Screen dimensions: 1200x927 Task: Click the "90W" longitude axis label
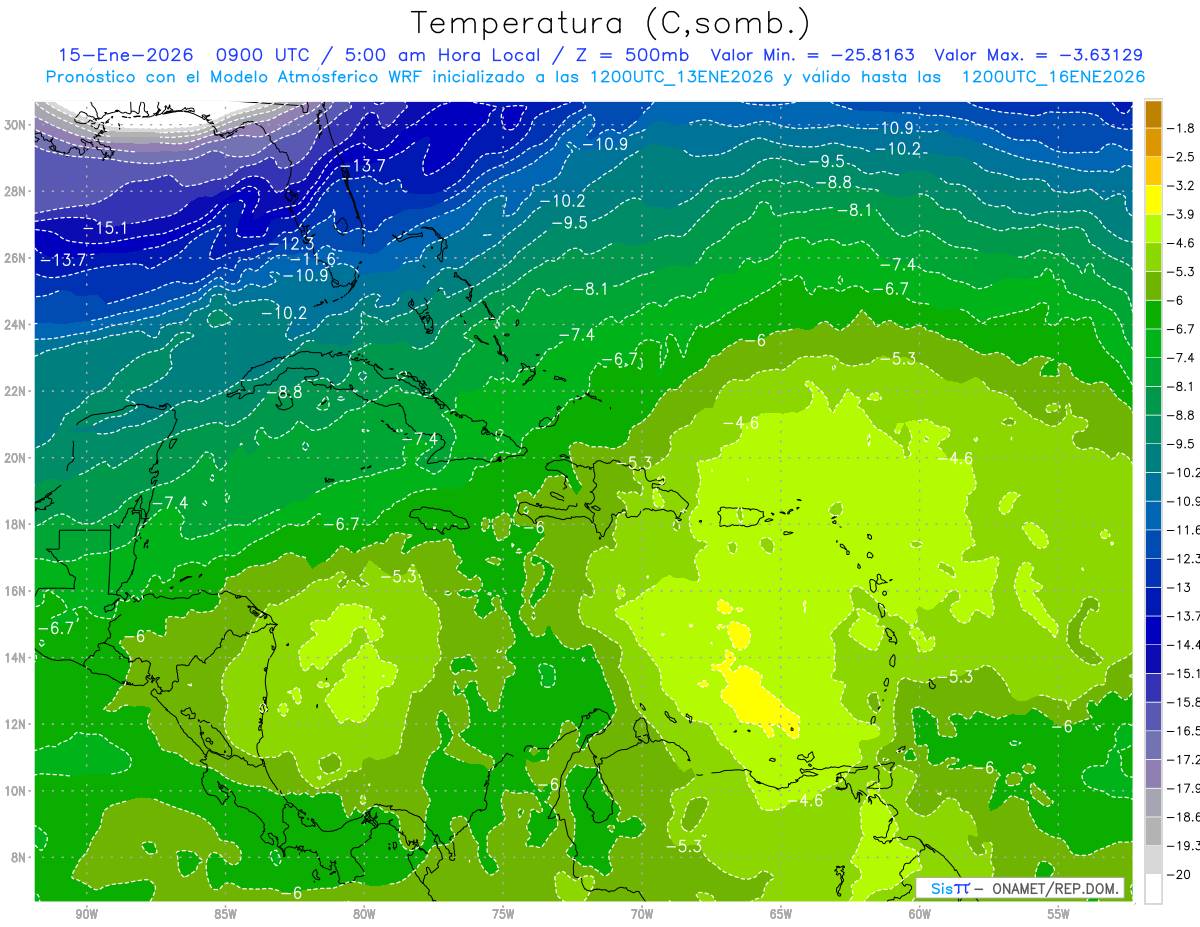[x=86, y=915]
